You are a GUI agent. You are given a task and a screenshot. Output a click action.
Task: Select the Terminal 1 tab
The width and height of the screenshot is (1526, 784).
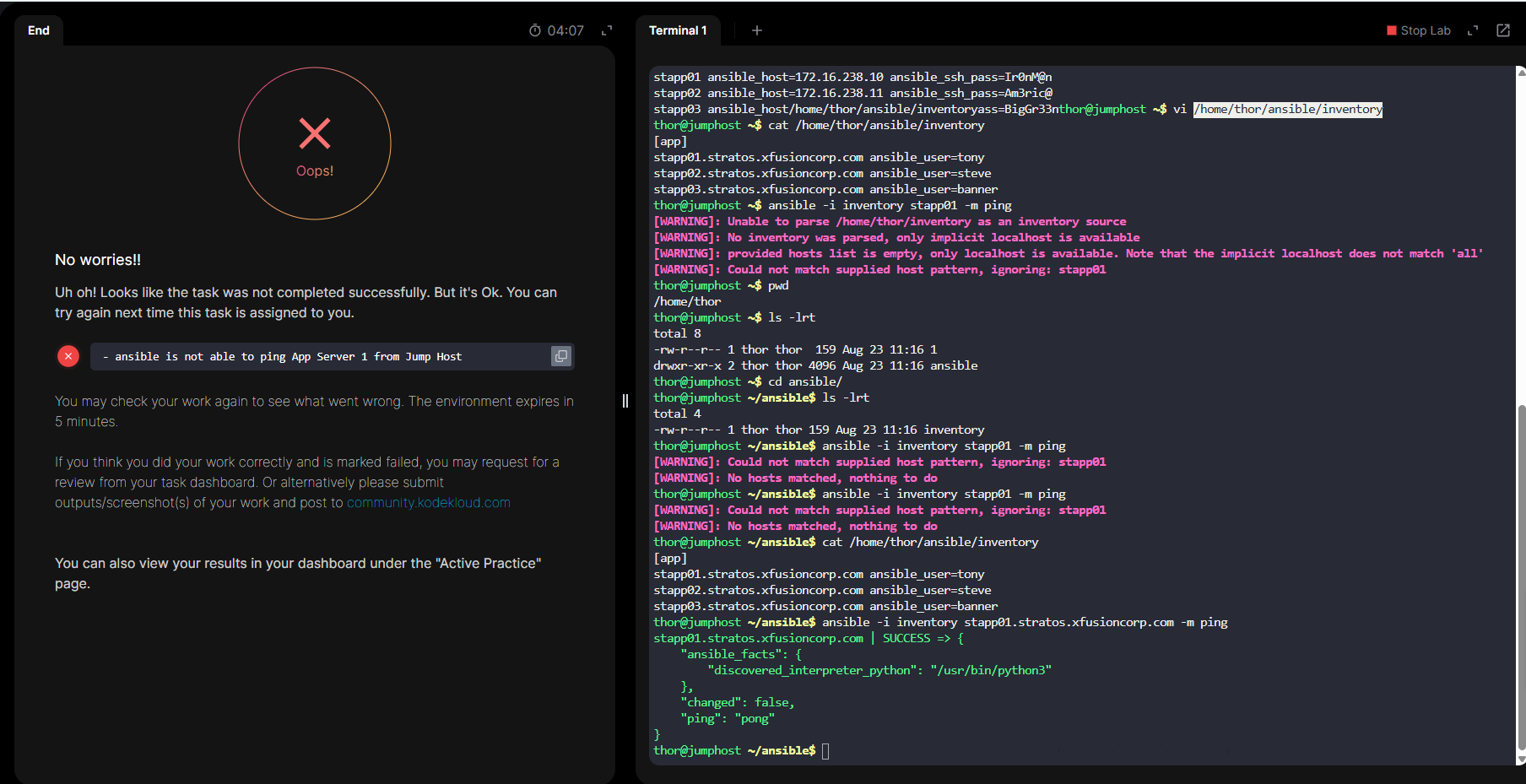[678, 30]
